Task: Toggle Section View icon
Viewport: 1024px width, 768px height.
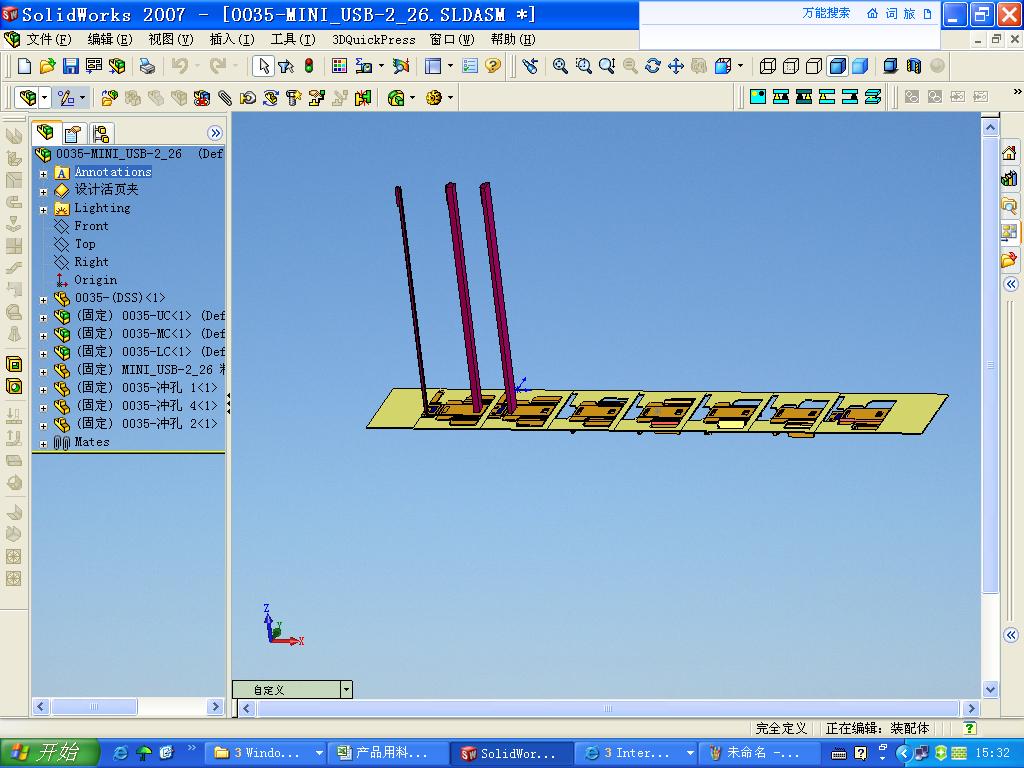Action: [914, 66]
